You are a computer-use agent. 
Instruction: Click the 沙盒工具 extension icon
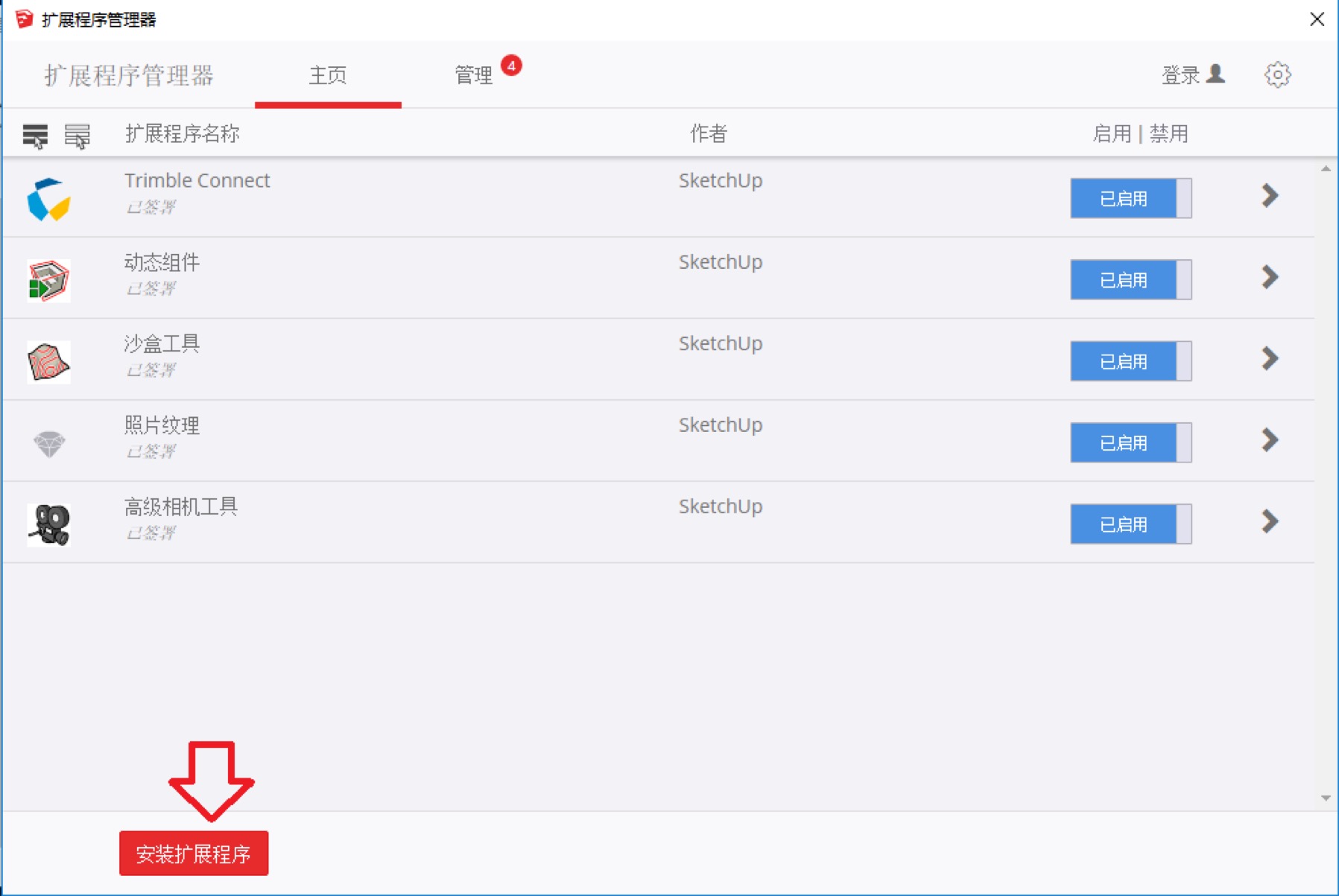(48, 362)
